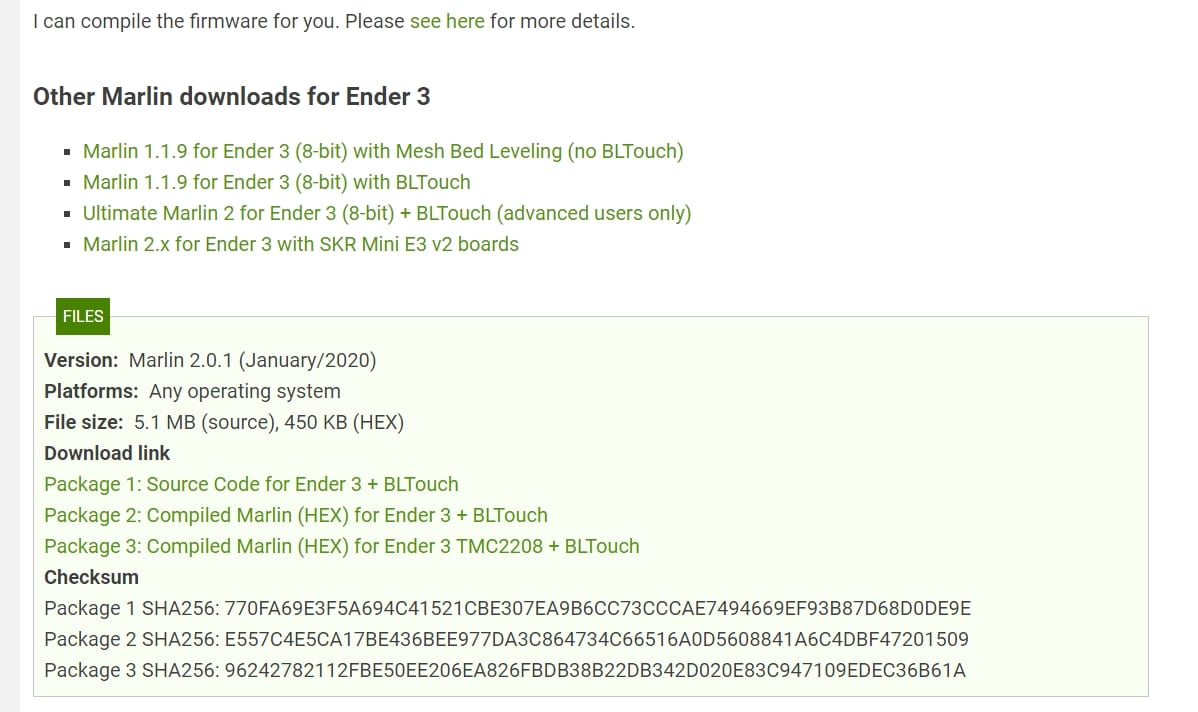Image resolution: width=1198 pixels, height=712 pixels.
Task: Click the 'Any operating system' platforms text
Action: coord(244,392)
